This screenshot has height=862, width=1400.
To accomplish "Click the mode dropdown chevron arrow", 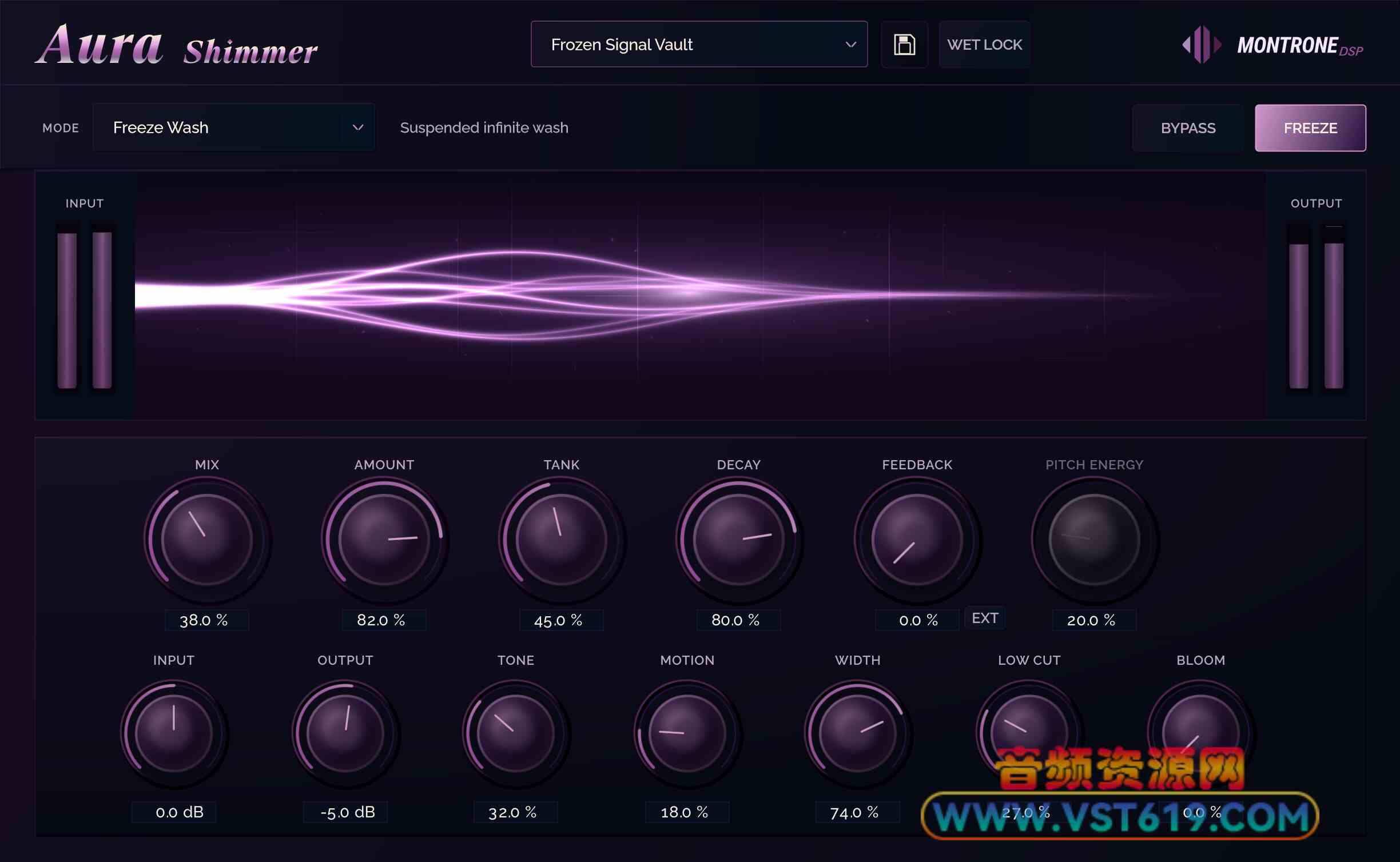I will pyautogui.click(x=358, y=127).
